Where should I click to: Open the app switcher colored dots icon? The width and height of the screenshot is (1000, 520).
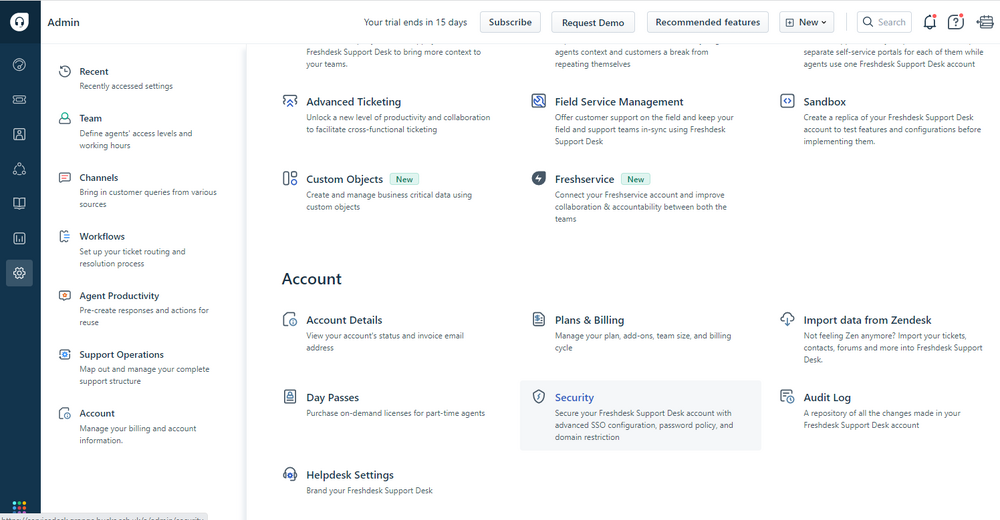[20, 507]
